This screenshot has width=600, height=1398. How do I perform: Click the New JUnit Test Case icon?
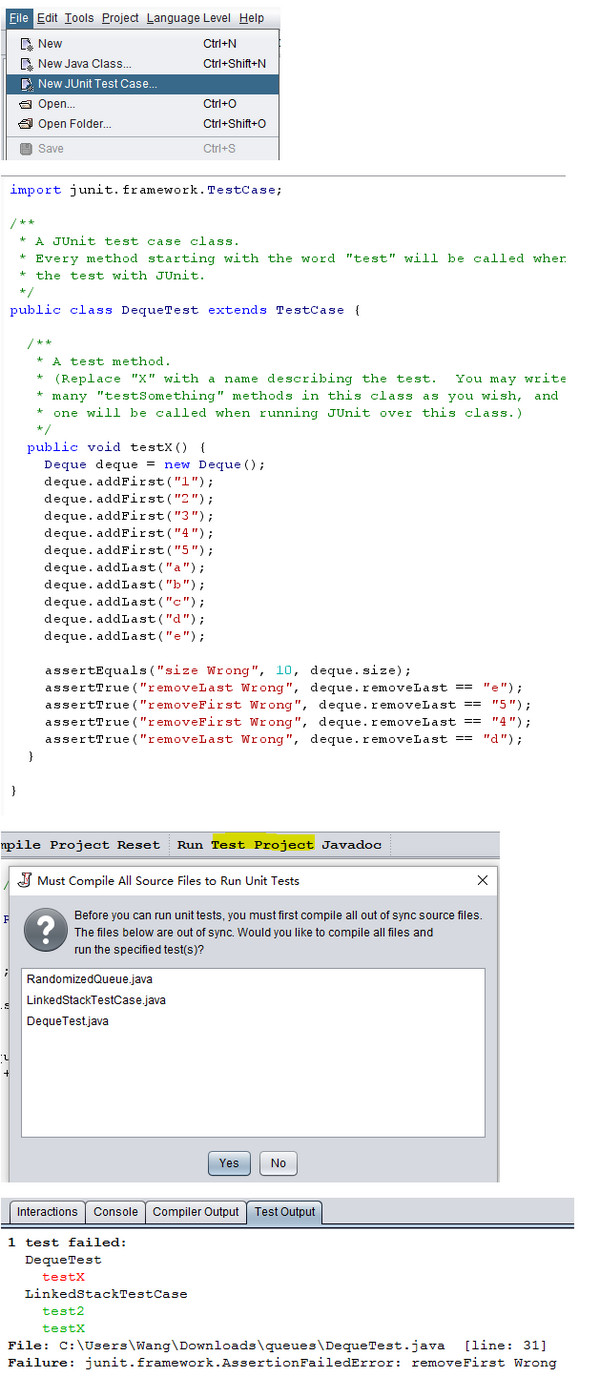click(x=26, y=84)
